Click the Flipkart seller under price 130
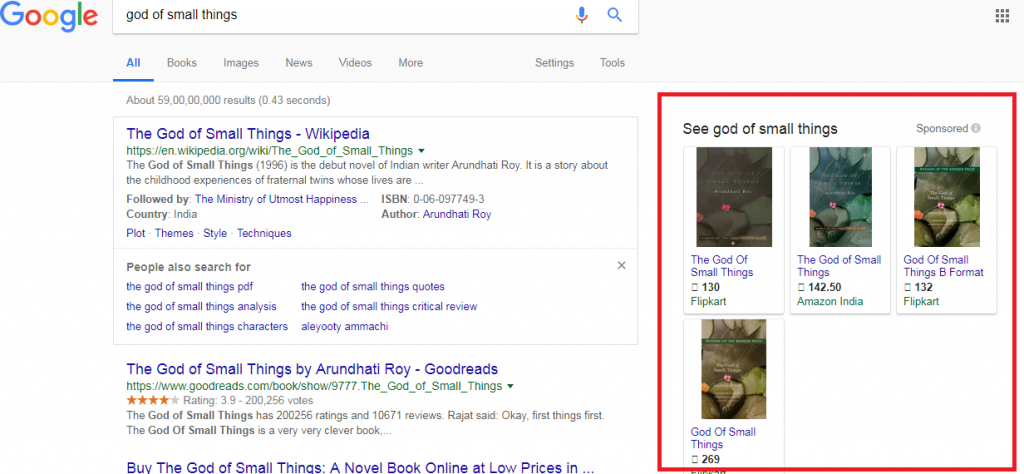 pyautogui.click(x=709, y=301)
